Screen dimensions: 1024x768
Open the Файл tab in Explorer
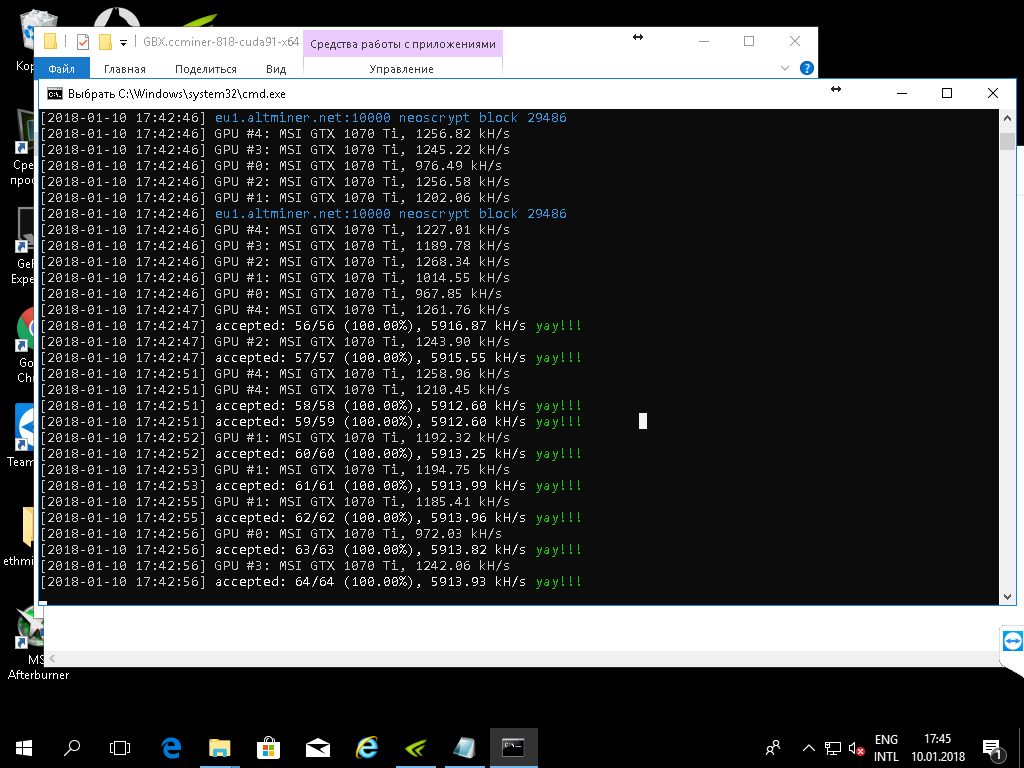pos(61,69)
